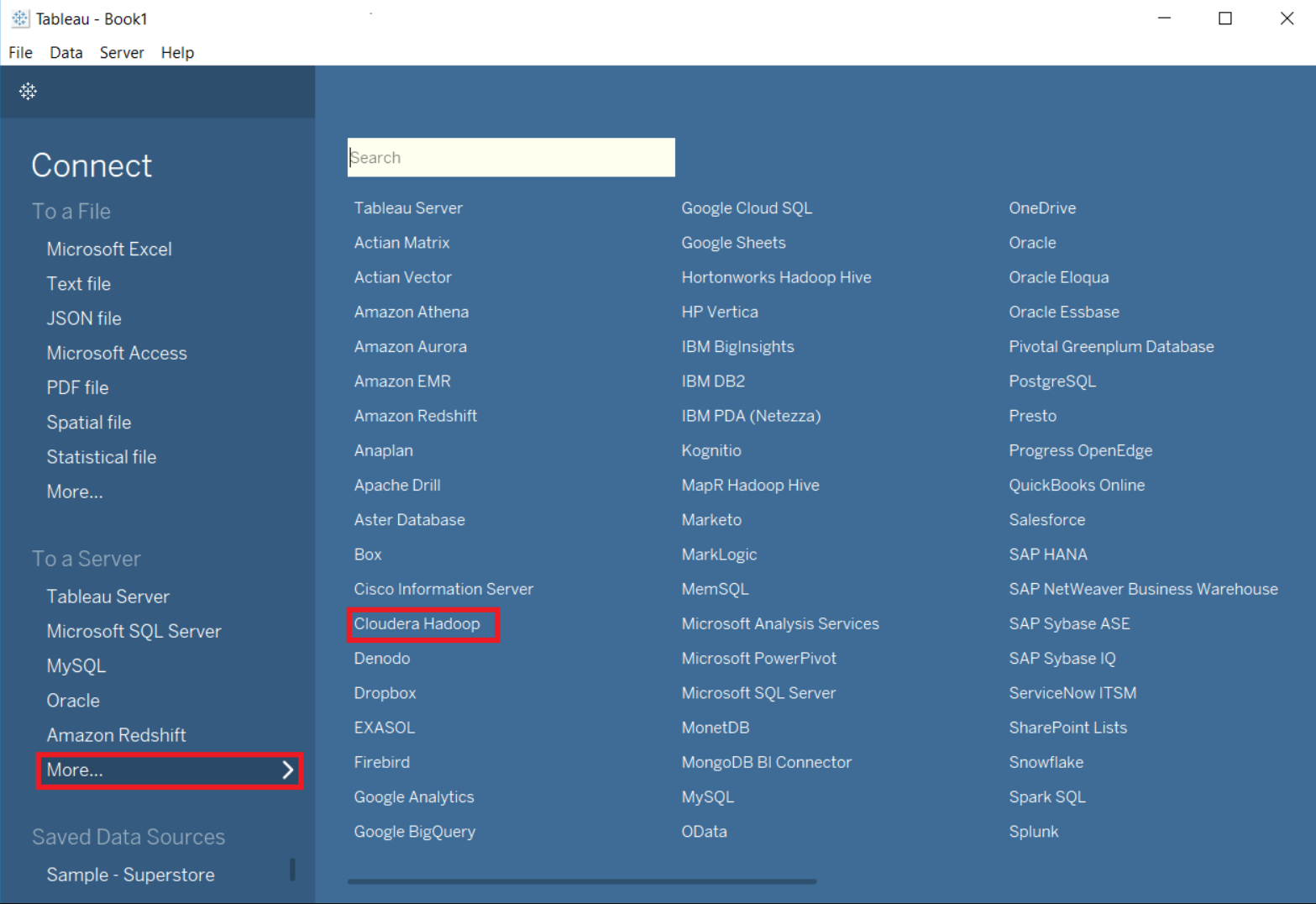1316x904 pixels.
Task: Select IBM BigInsights connector
Action: [x=738, y=347]
